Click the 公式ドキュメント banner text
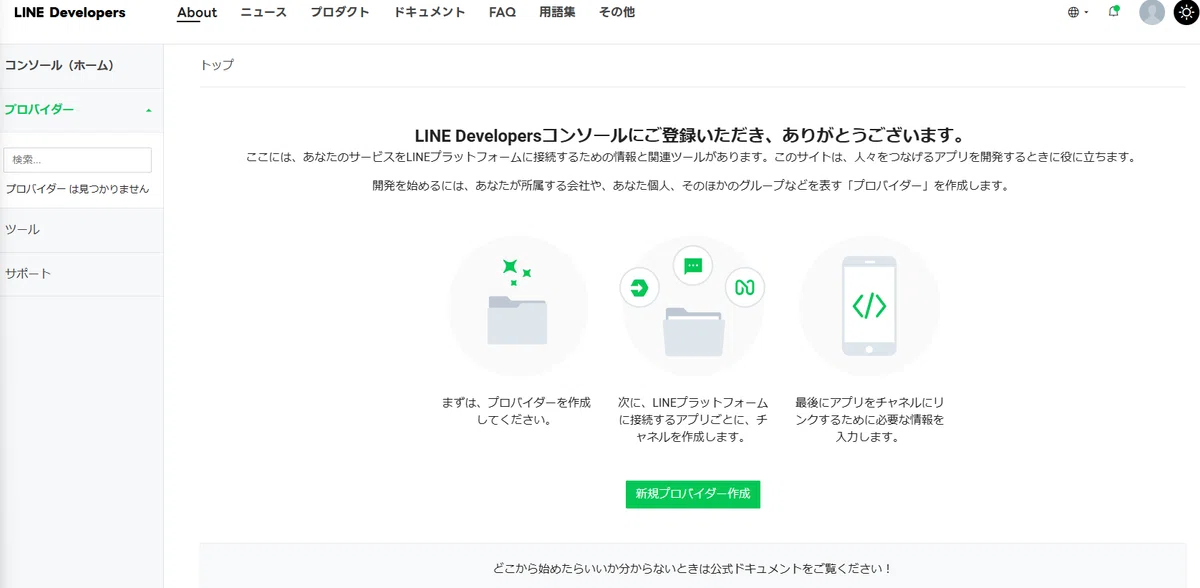This screenshot has width=1200, height=588. pos(692,569)
